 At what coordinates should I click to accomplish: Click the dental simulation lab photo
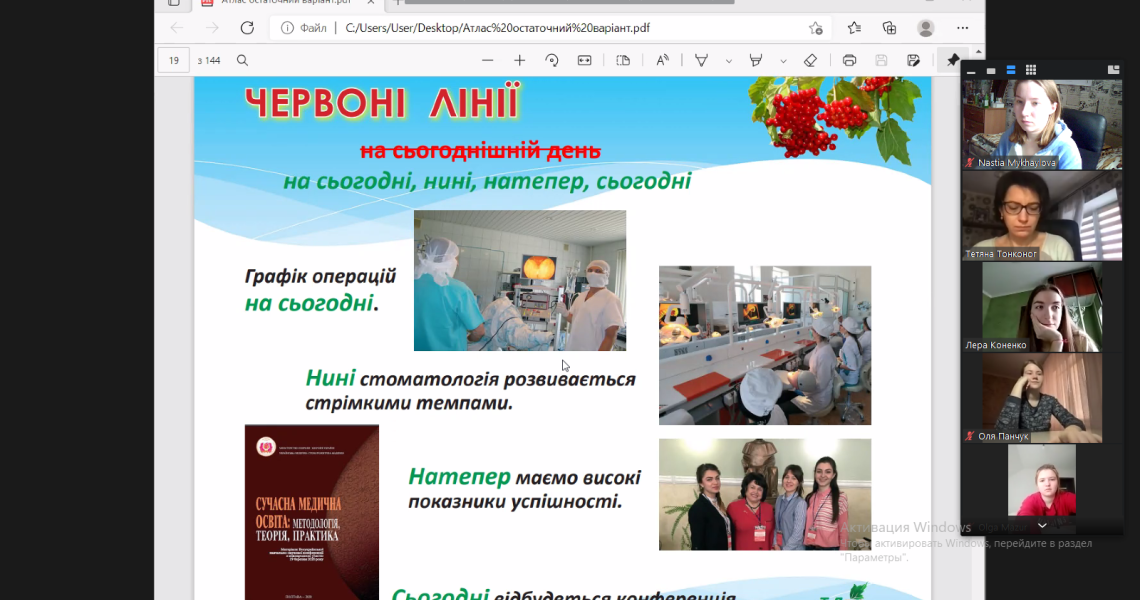coord(765,345)
